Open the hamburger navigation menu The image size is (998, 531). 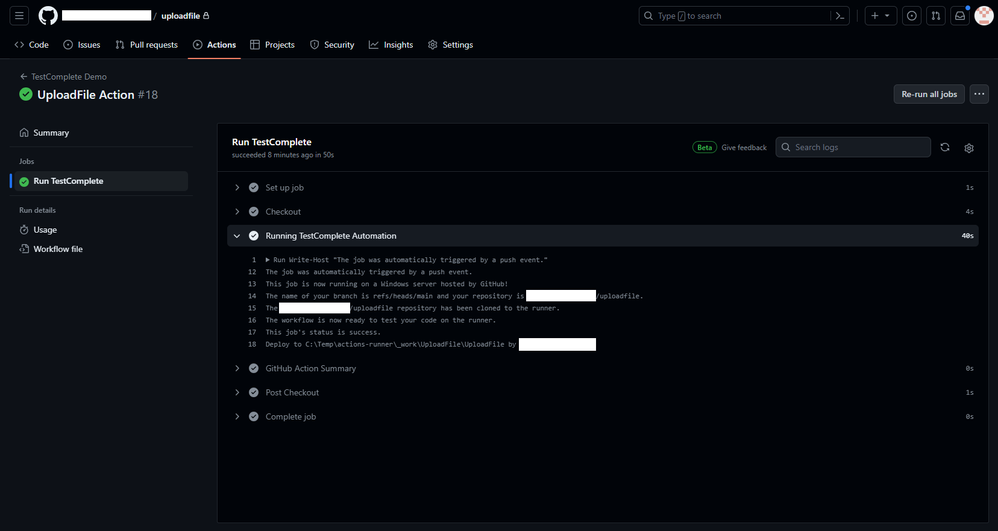point(19,16)
